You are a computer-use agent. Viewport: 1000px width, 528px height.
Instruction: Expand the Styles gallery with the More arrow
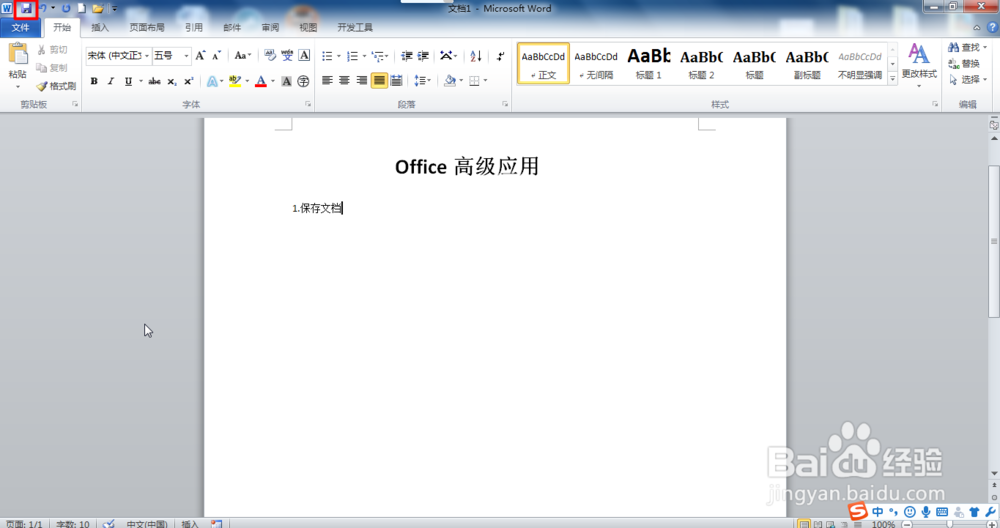click(x=892, y=78)
